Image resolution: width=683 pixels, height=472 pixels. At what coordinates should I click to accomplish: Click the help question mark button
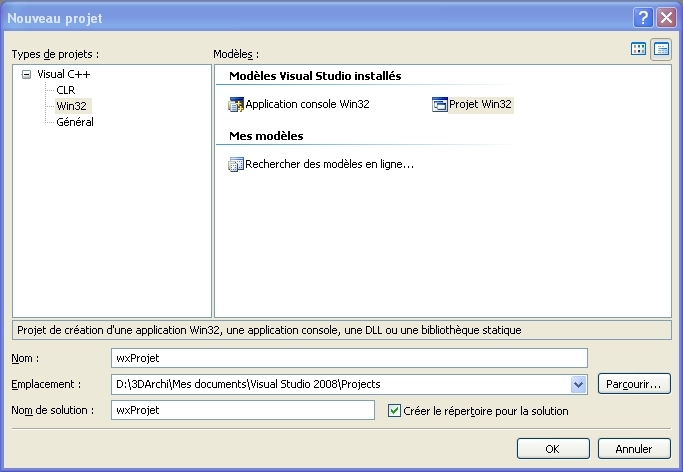click(641, 18)
